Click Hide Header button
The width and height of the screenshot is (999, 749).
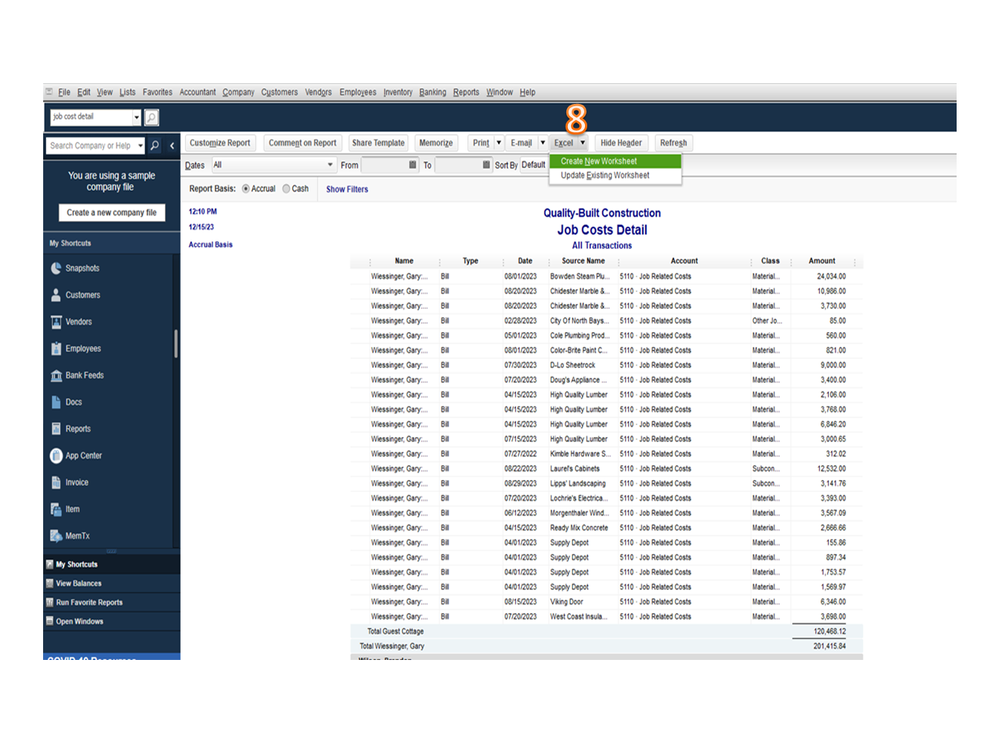(621, 143)
